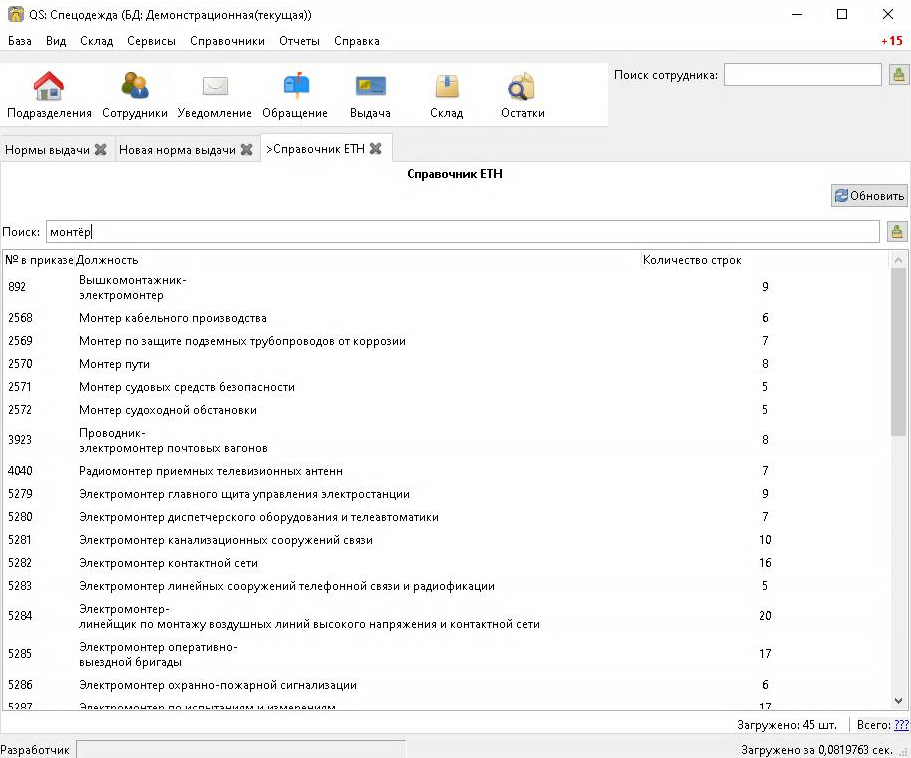
Task: Close the Нормы выдачи tab
Action: click(x=101, y=149)
